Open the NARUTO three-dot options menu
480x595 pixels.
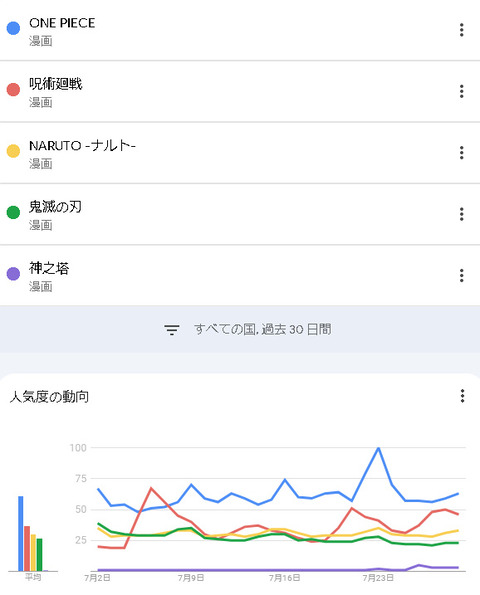[x=461, y=153]
